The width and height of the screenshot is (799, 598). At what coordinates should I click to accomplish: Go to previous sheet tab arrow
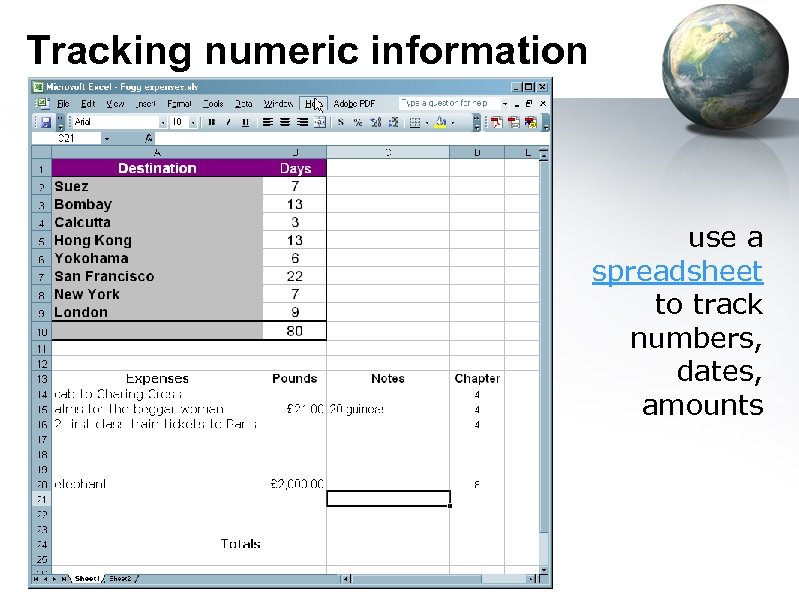(45, 579)
